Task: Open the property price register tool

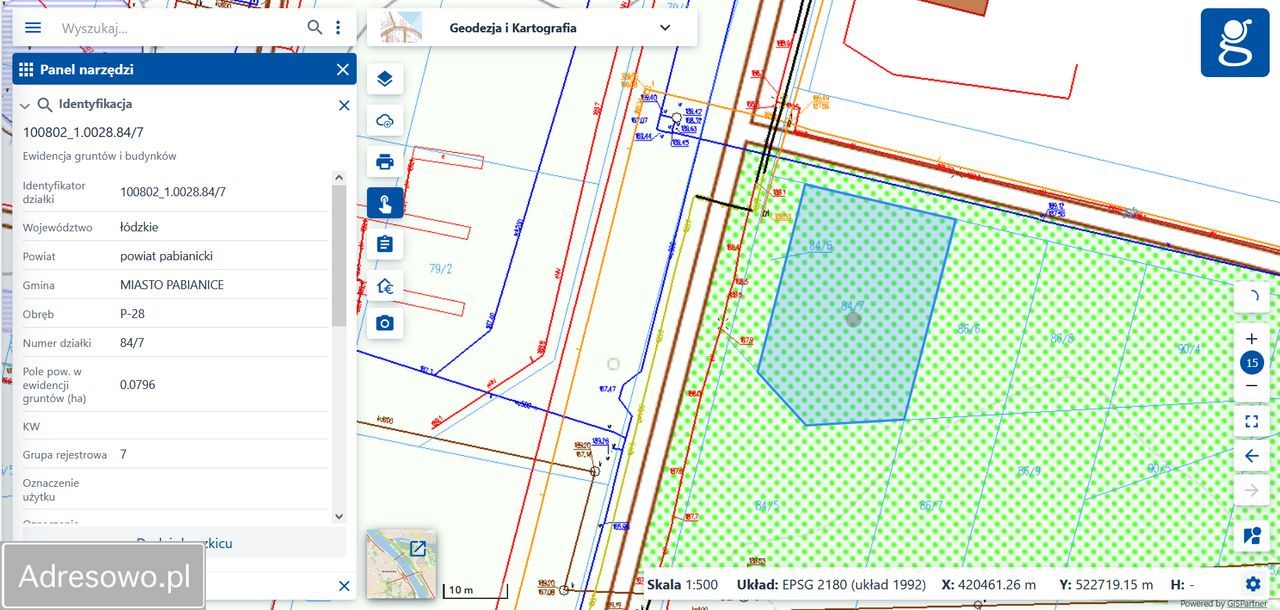Action: (x=385, y=287)
